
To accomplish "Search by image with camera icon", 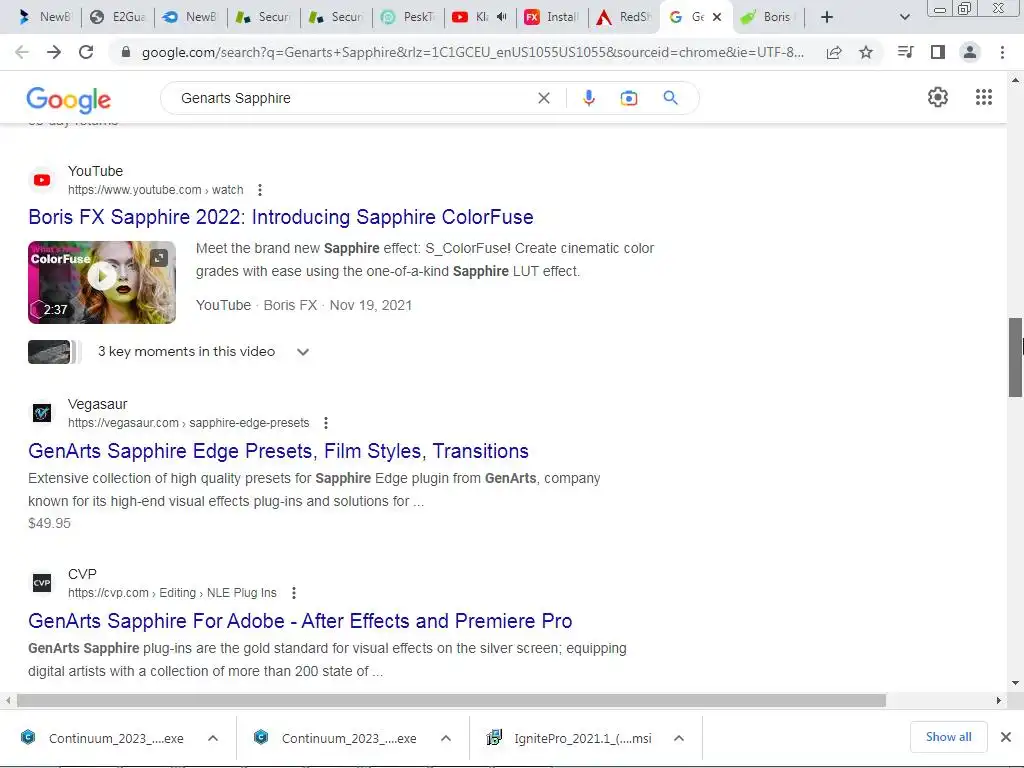I will (x=628, y=98).
